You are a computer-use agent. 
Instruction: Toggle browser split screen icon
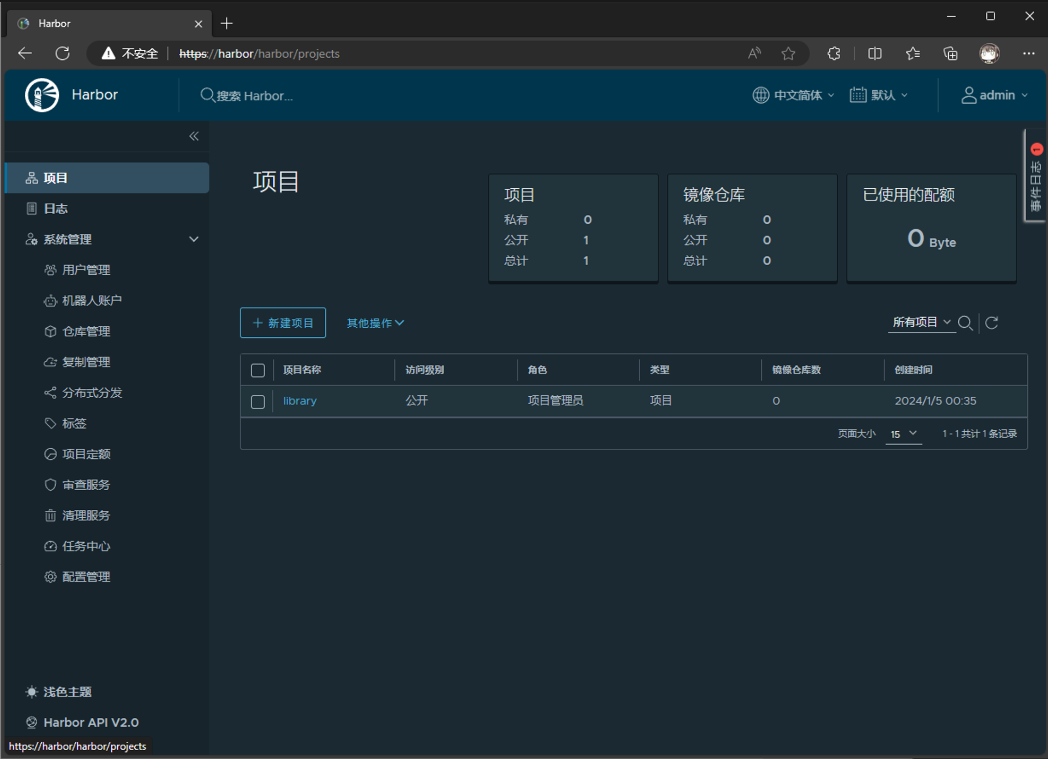tap(875, 53)
